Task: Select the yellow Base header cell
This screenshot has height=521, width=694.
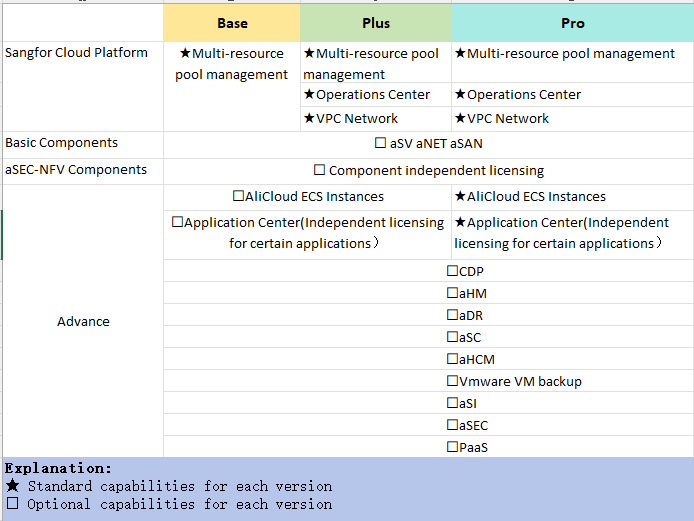Action: (x=231, y=23)
